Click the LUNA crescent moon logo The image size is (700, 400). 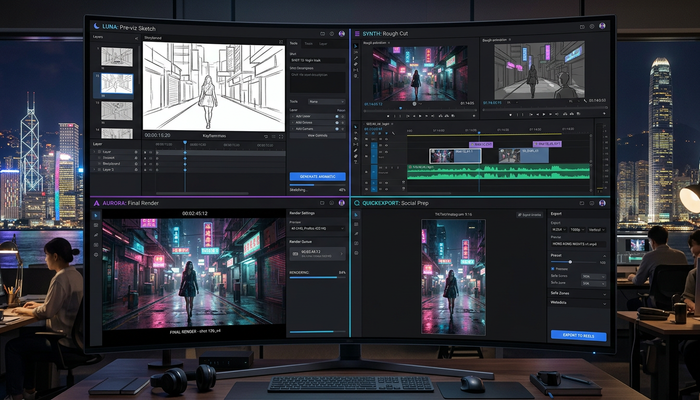(97, 27)
